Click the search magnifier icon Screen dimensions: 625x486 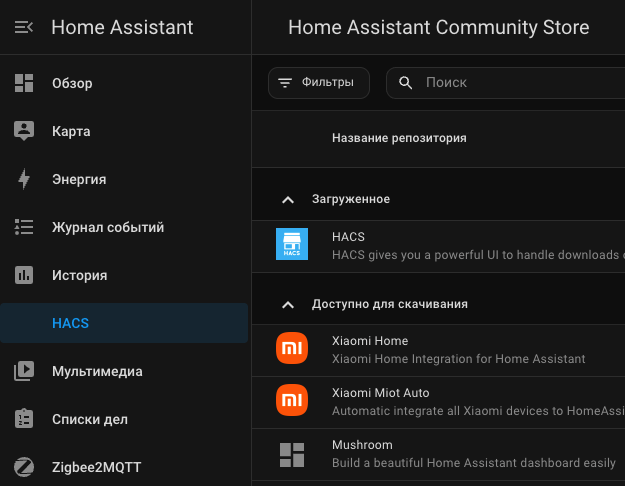pyautogui.click(x=405, y=83)
